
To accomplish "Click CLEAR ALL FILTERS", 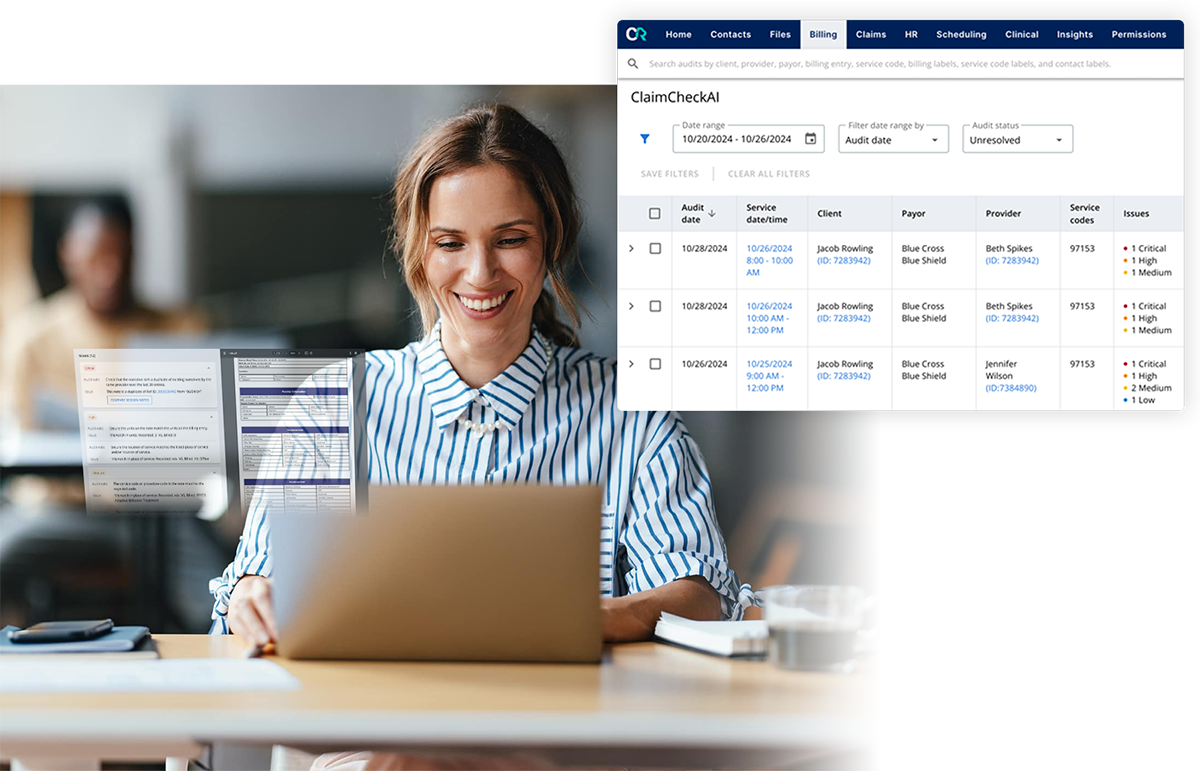I will click(x=769, y=173).
